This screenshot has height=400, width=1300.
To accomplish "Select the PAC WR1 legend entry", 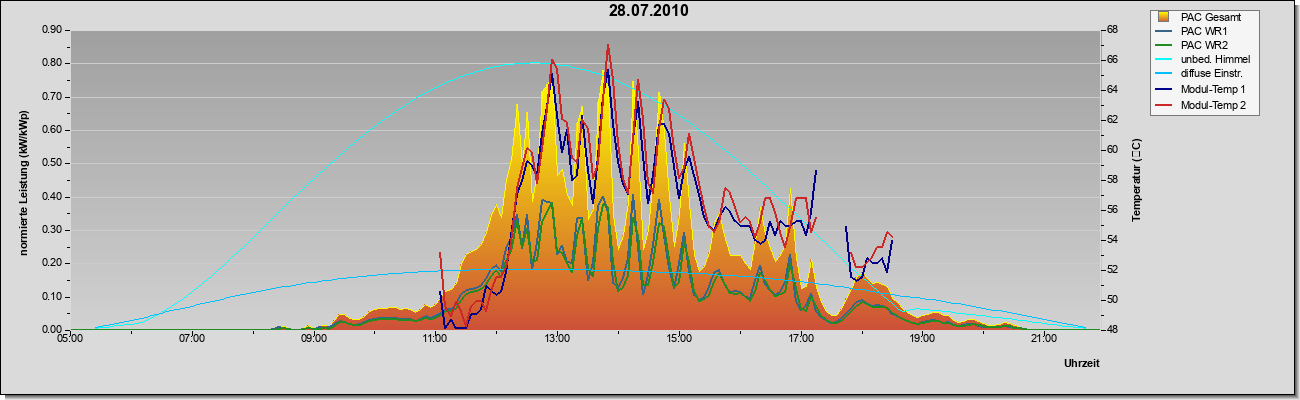I will [1203, 32].
